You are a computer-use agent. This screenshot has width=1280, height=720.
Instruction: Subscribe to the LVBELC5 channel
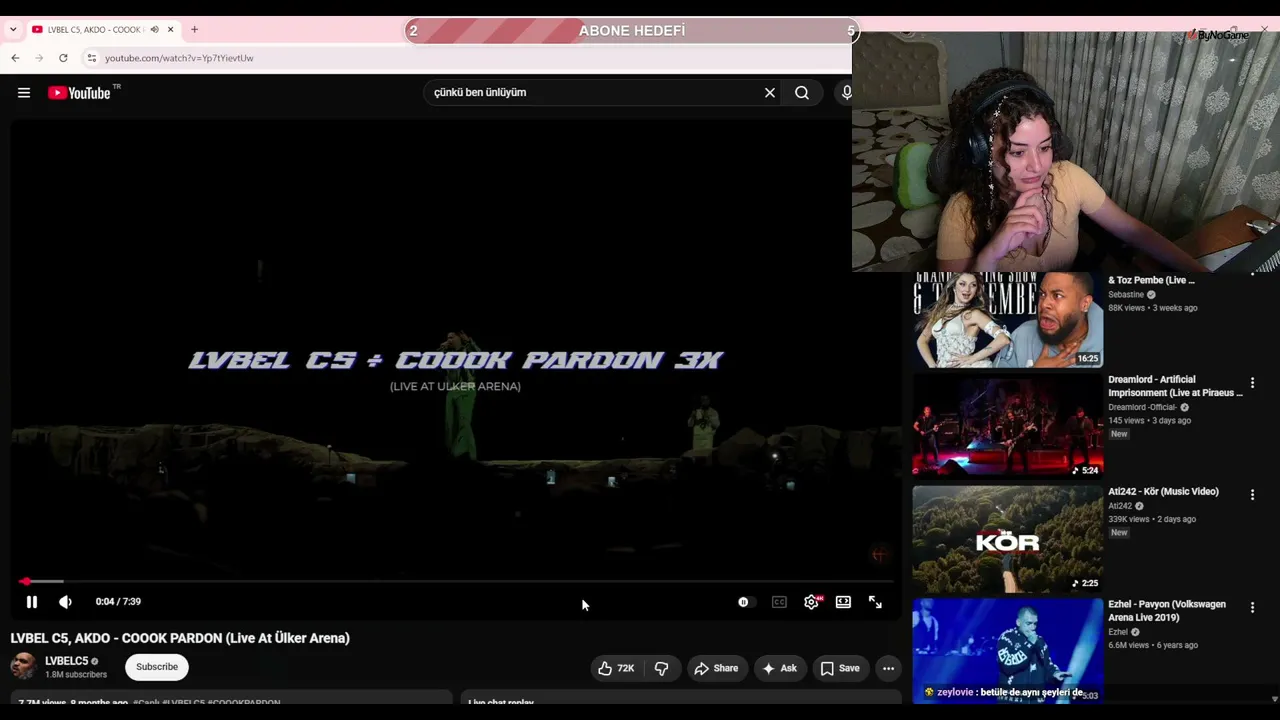coord(157,667)
